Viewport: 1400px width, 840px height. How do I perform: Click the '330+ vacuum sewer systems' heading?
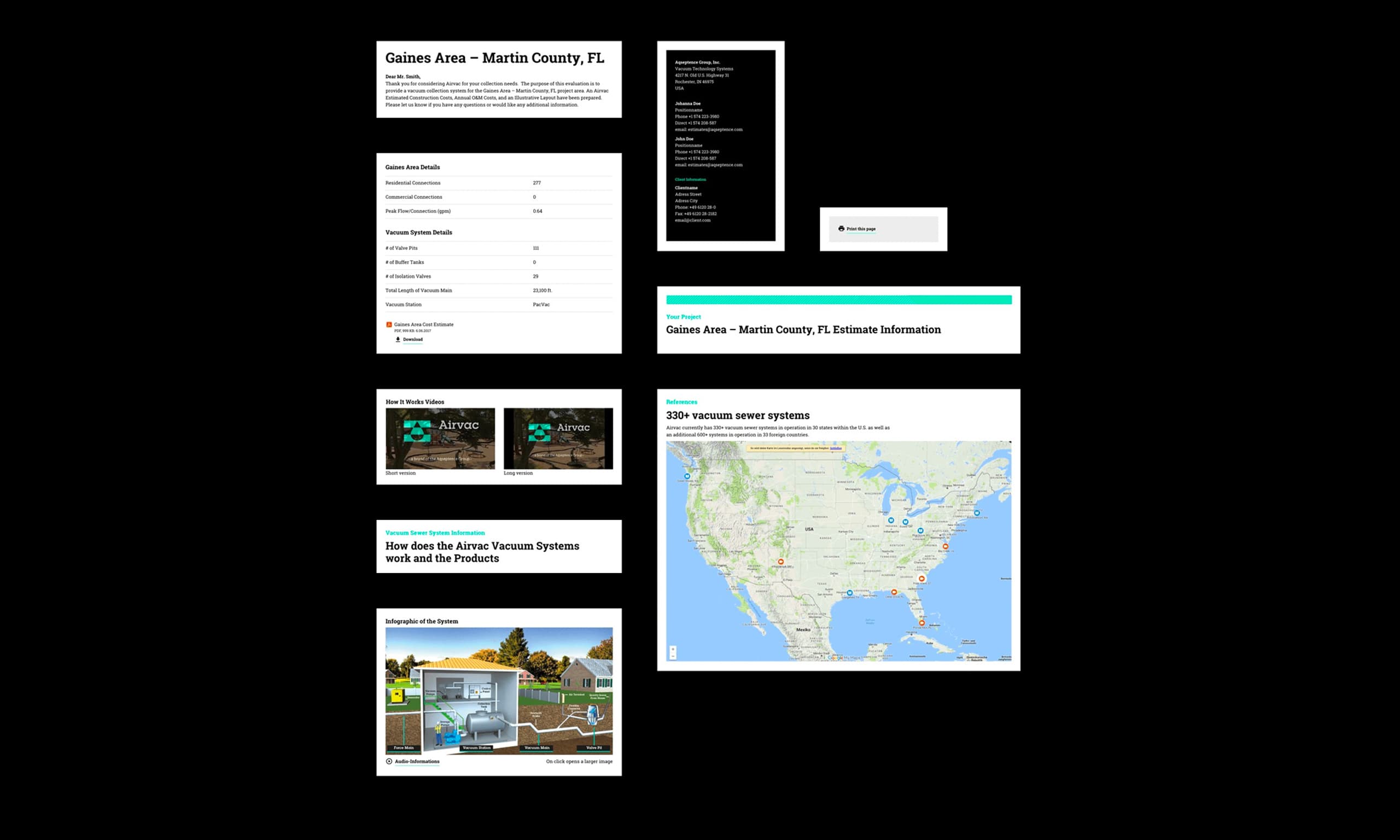pyautogui.click(x=737, y=416)
